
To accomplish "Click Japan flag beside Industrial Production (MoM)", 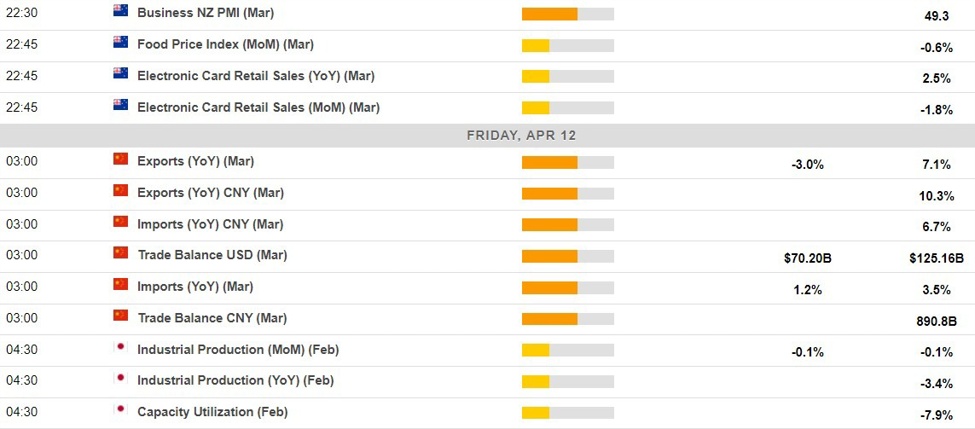I will pos(120,349).
